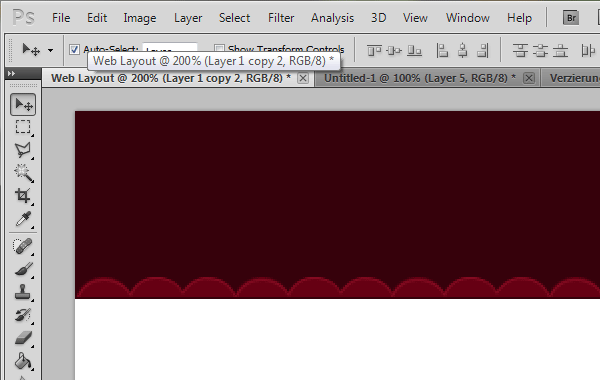Align top edges of layers
This screenshot has width=600, height=380.
click(374, 50)
